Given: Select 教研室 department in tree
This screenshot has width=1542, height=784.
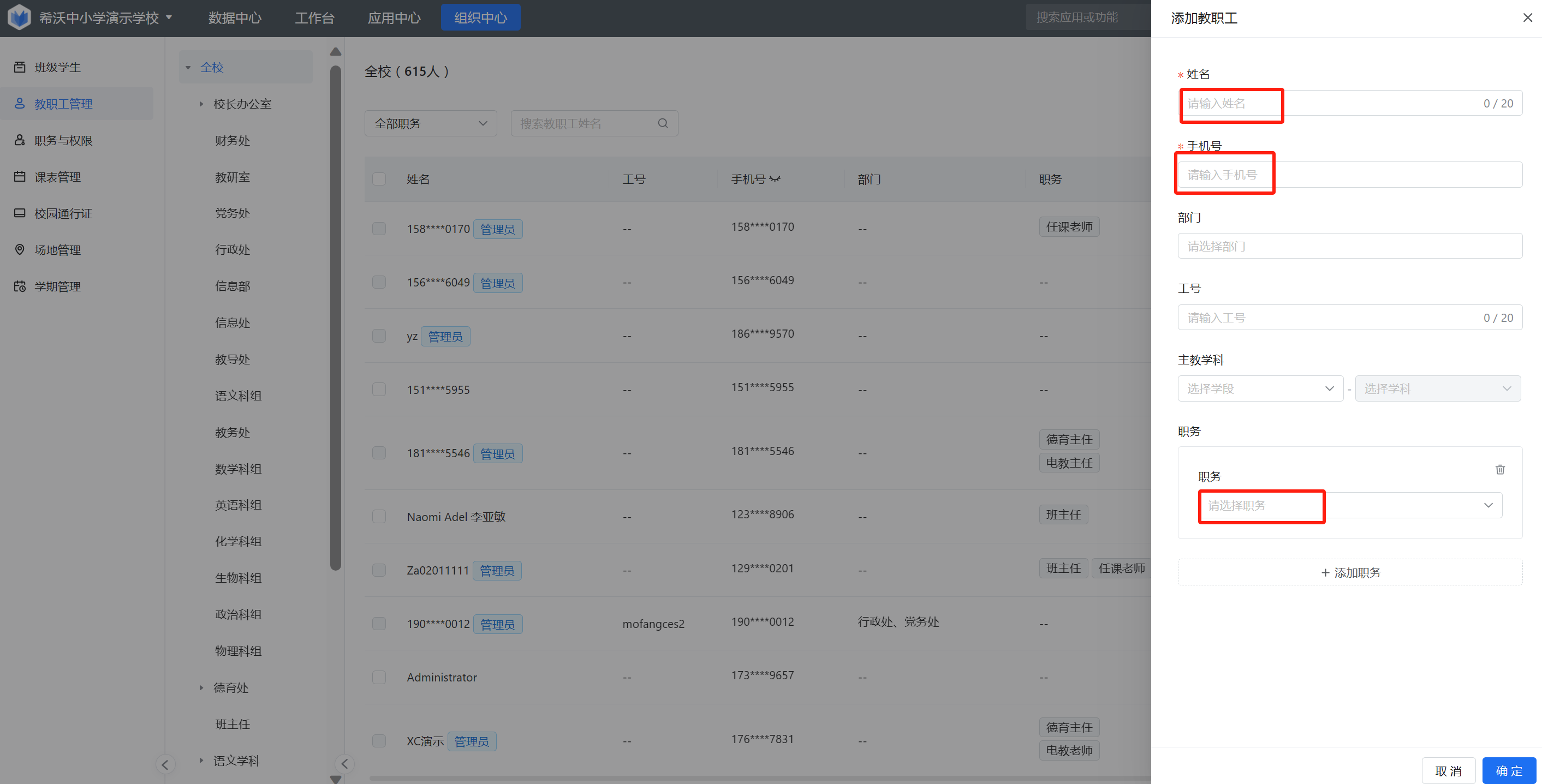Looking at the screenshot, I should click(233, 177).
